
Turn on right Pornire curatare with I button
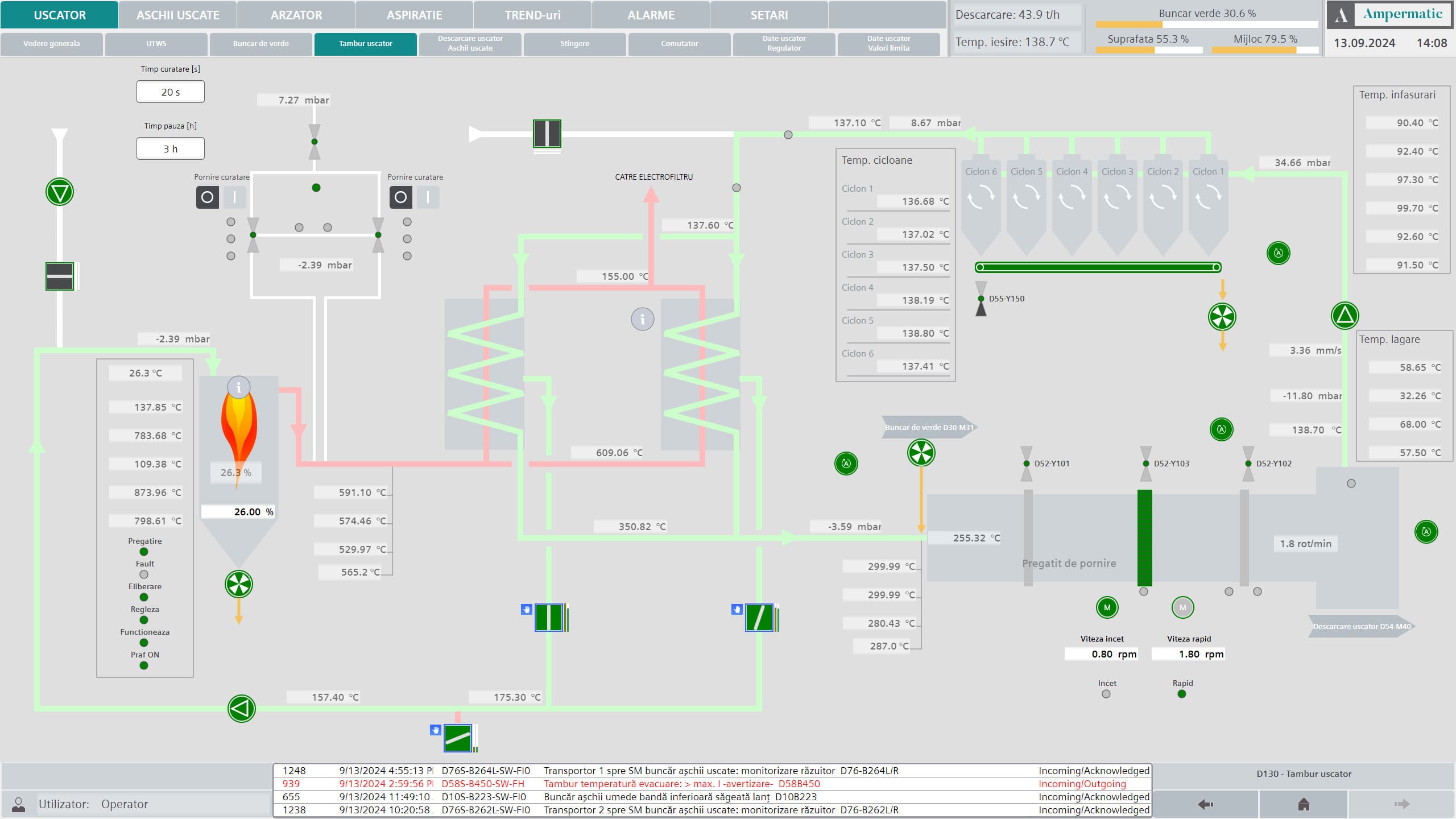click(428, 197)
